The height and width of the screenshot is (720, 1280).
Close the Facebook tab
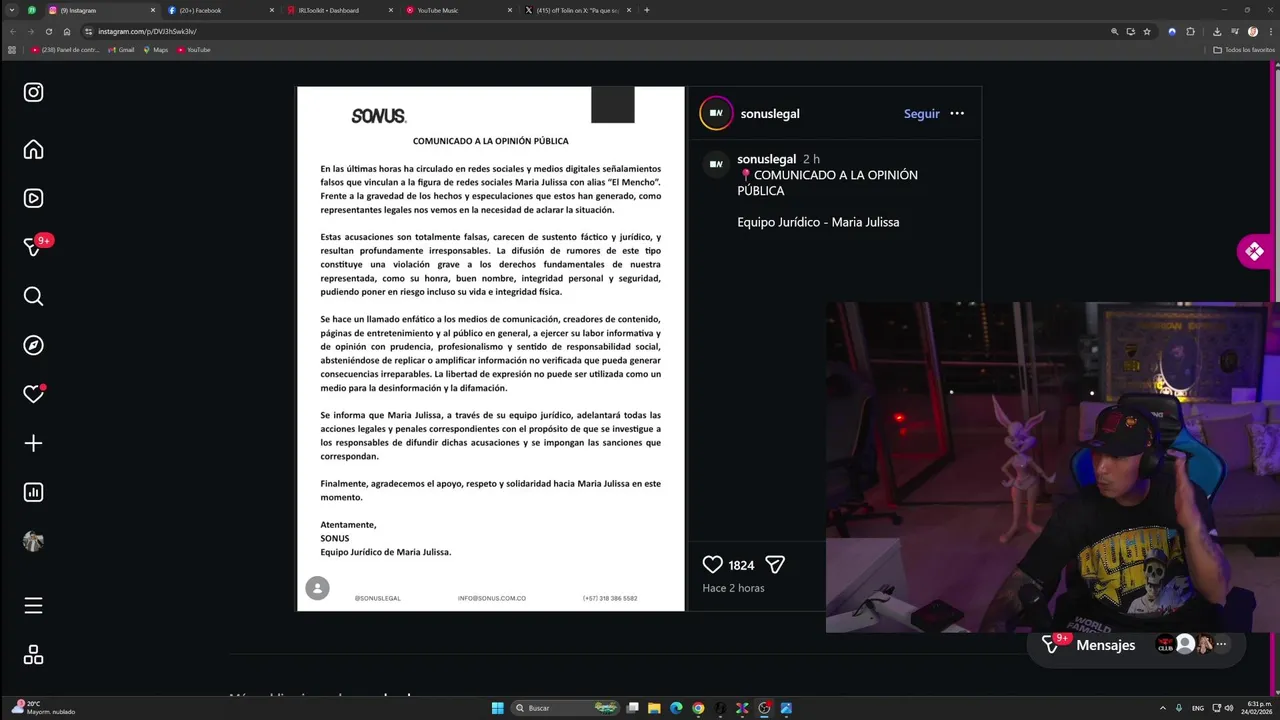pyautogui.click(x=271, y=10)
